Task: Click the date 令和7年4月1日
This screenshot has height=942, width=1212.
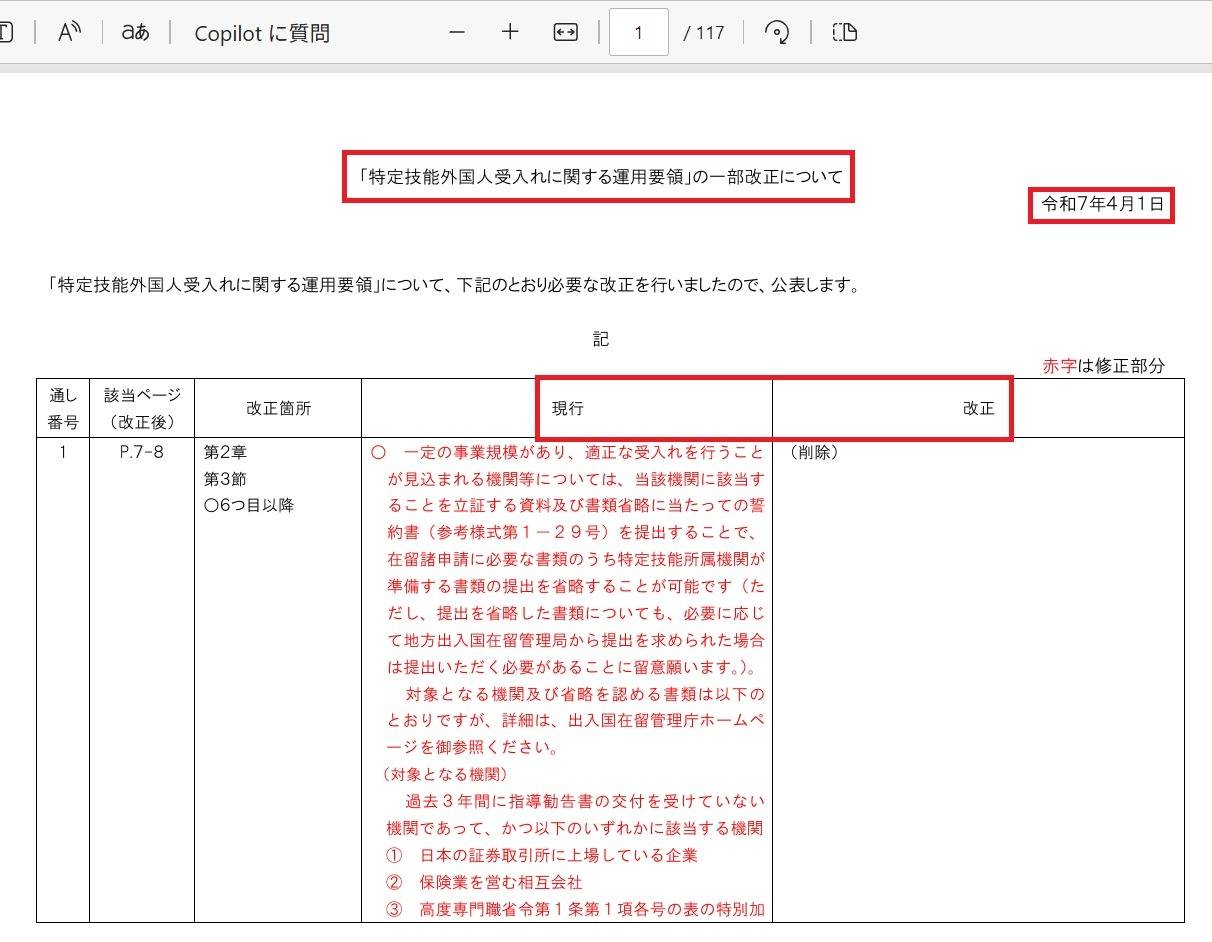Action: pyautogui.click(x=1102, y=205)
